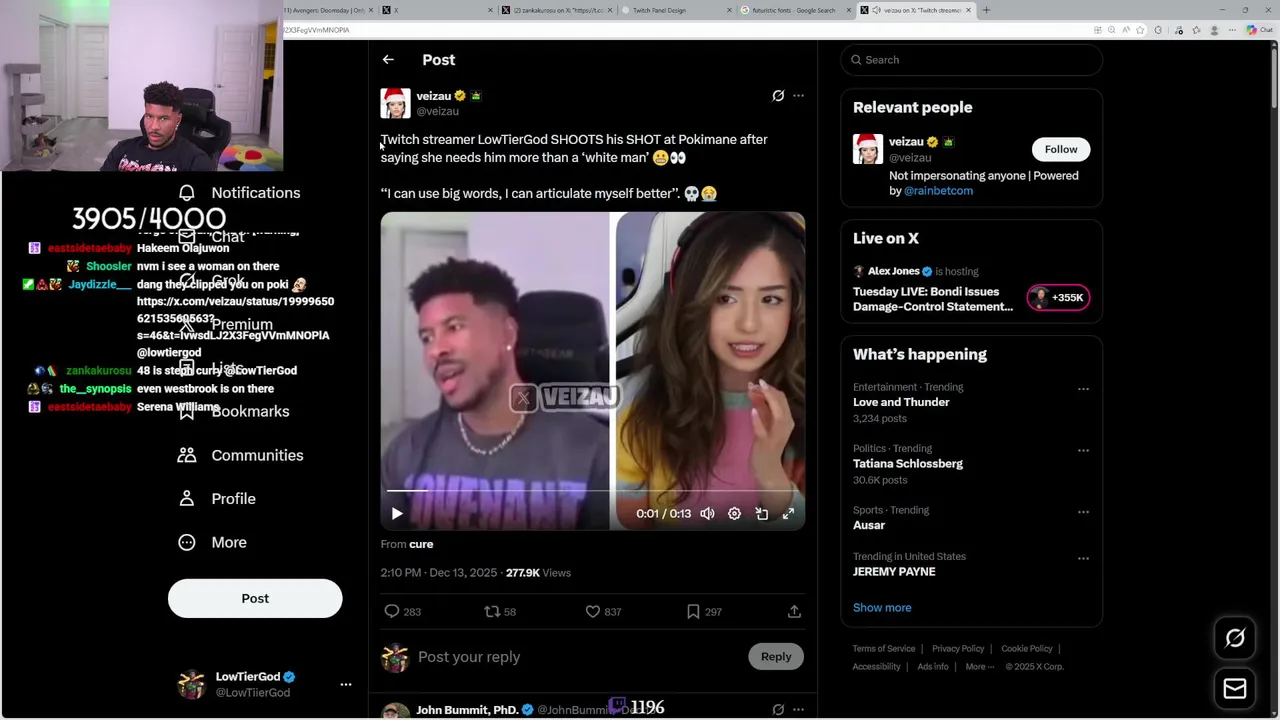Bookmark the post with 297 bookmarks

(704, 611)
